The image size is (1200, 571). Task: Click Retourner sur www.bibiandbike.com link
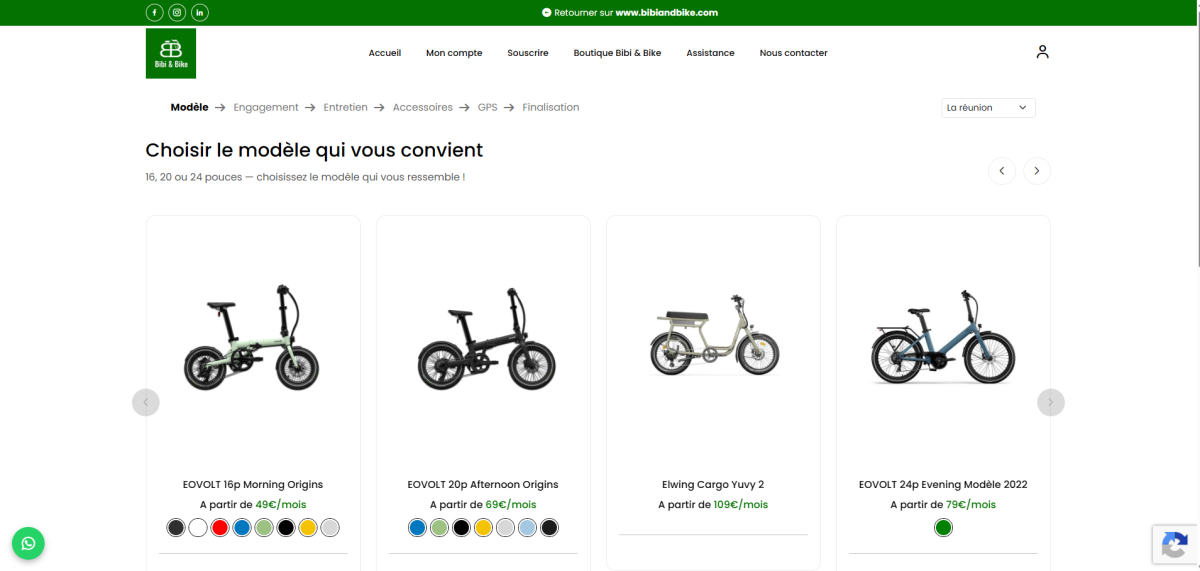pos(630,13)
